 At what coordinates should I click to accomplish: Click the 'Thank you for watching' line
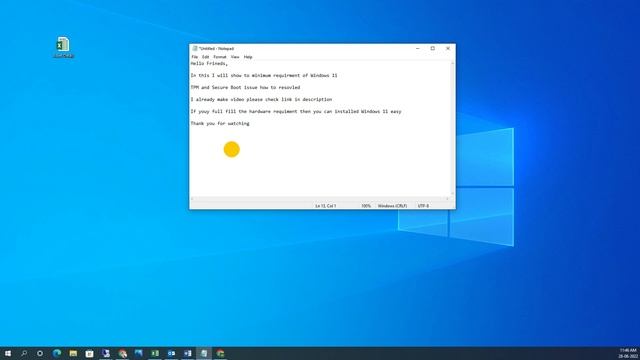click(220, 123)
